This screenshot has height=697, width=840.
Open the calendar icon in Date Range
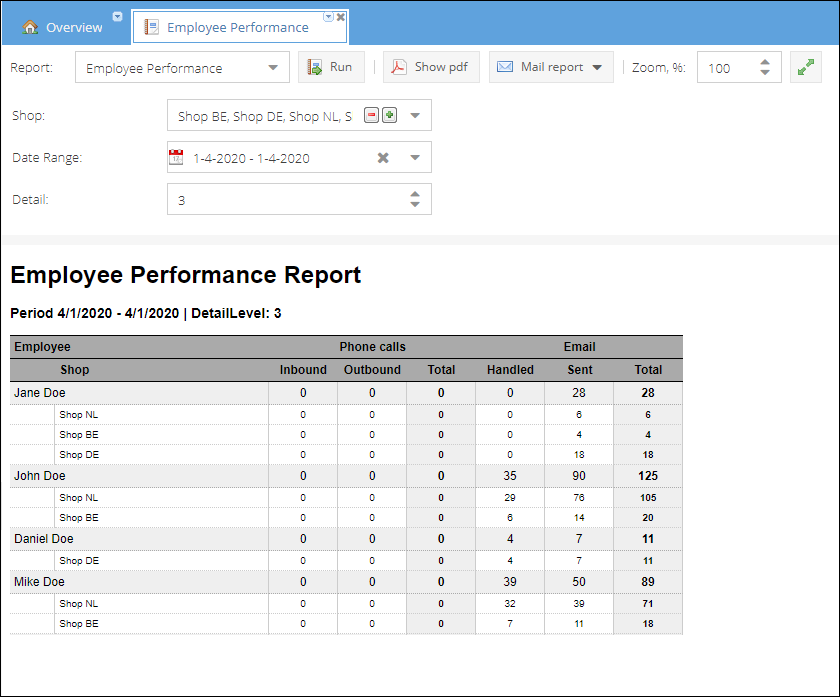[176, 158]
